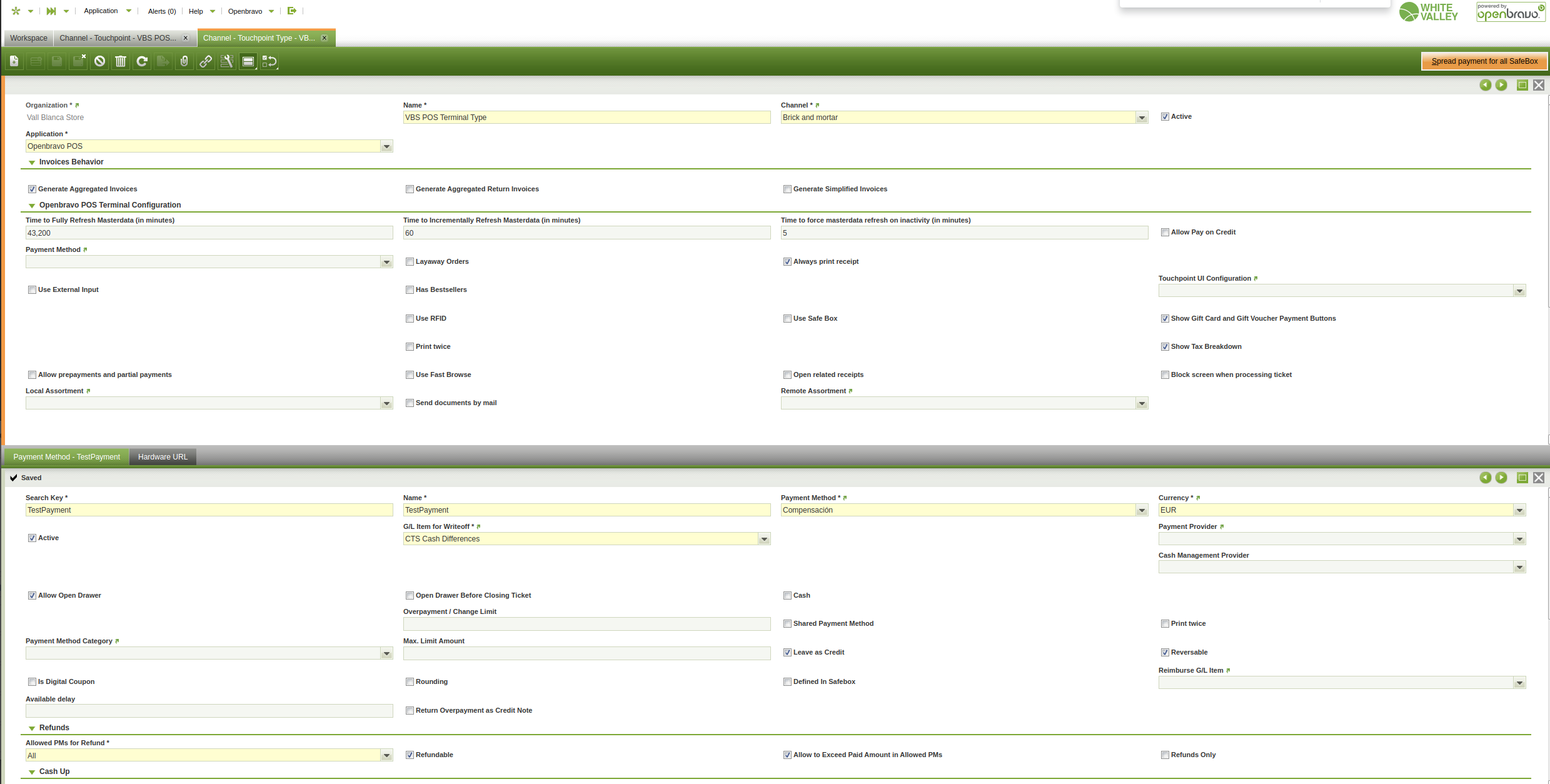This screenshot has width=1550, height=784.
Task: Open the Application menu in the top bar
Action: (x=101, y=11)
